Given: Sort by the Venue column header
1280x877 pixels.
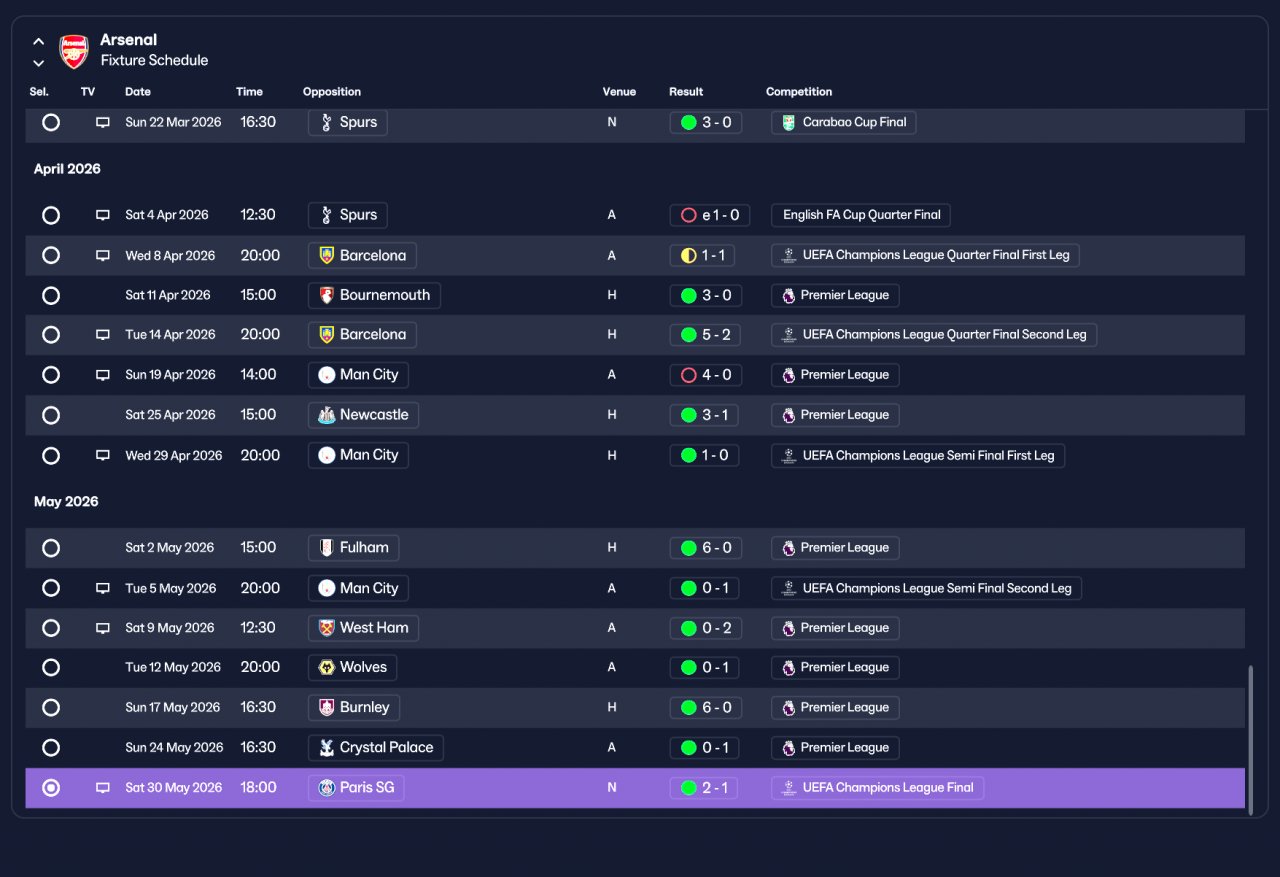Looking at the screenshot, I should [619, 92].
